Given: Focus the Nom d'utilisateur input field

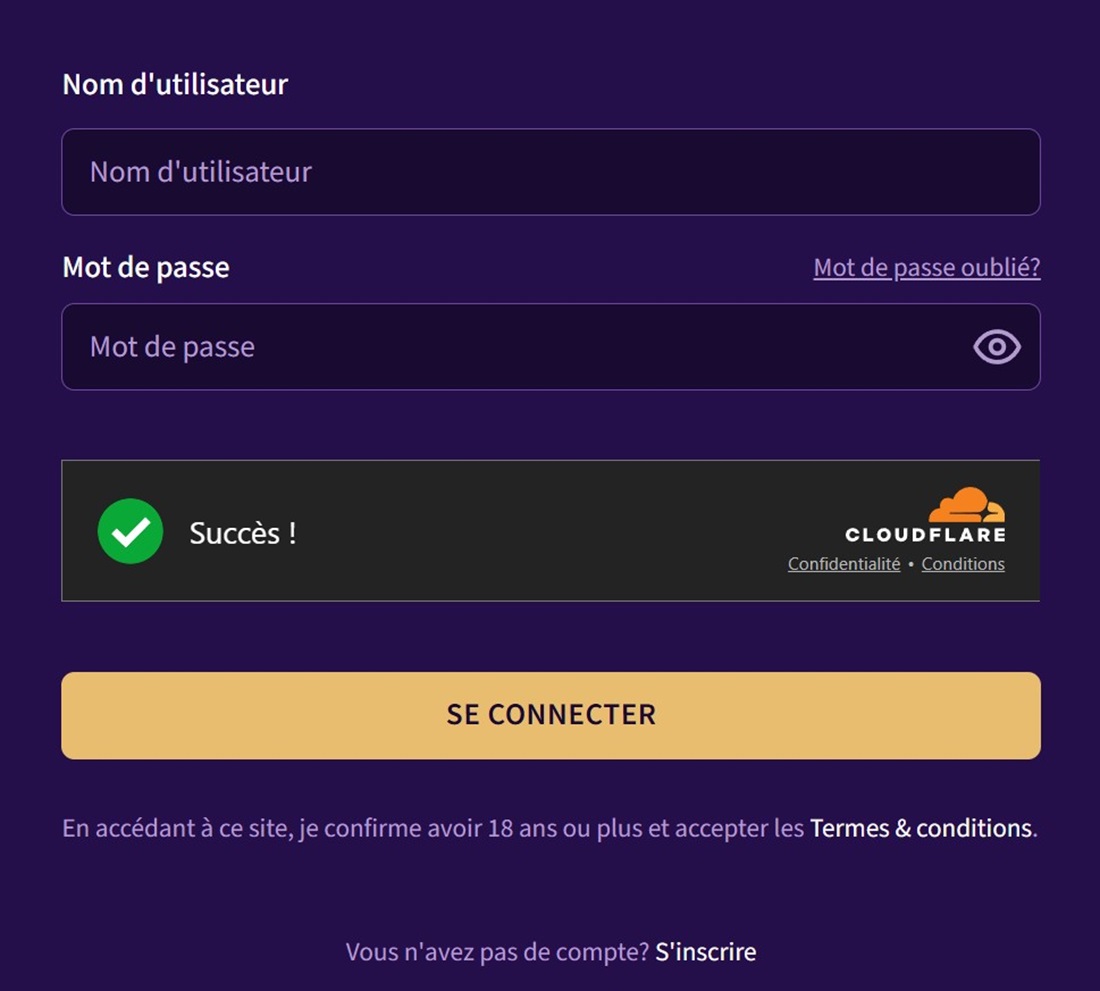Looking at the screenshot, I should point(551,172).
